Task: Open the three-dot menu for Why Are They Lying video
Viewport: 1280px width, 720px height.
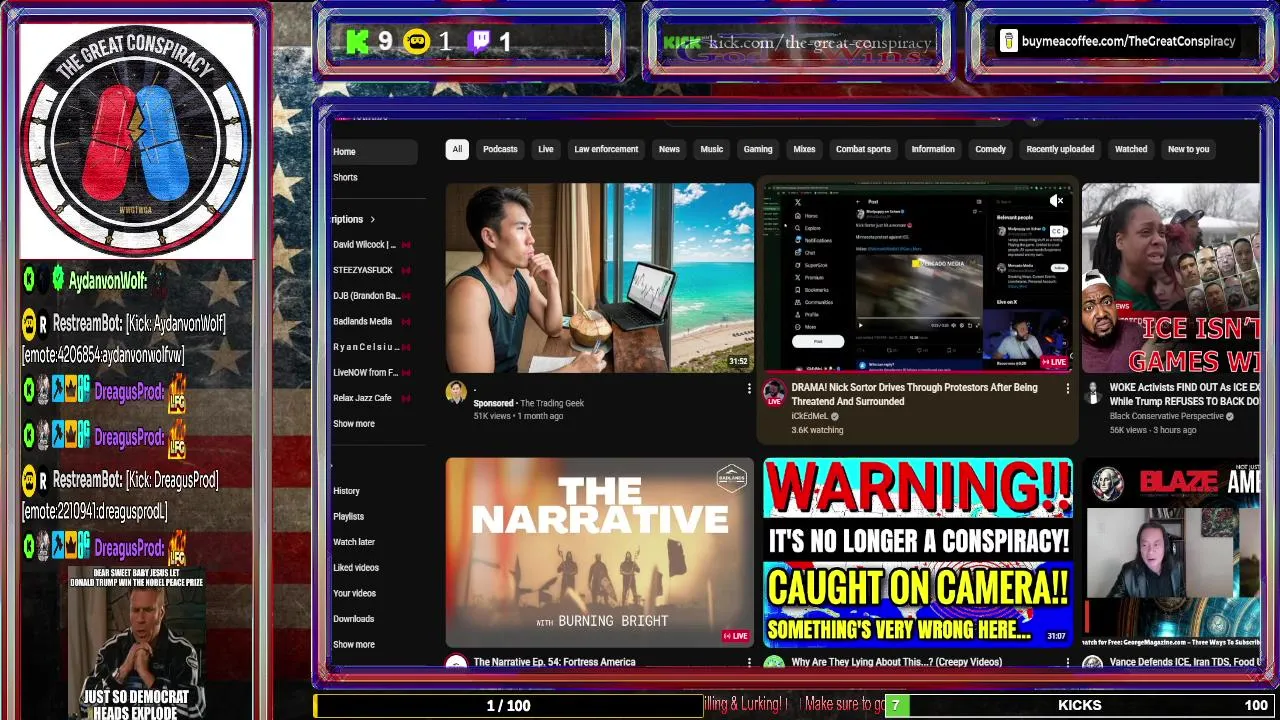Action: pos(1067,662)
